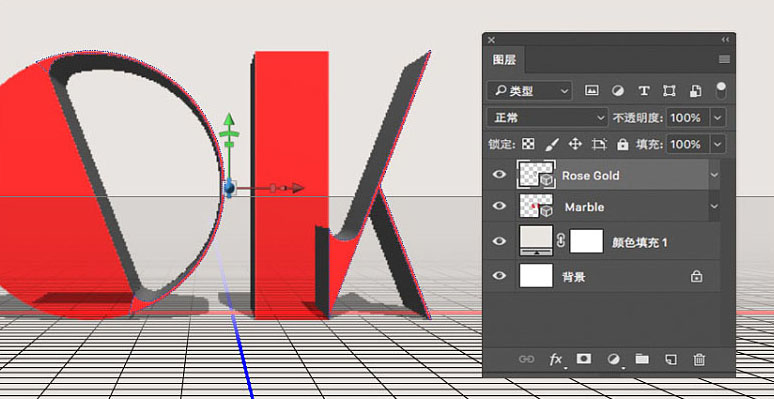Collapse the panel with double arrows
Image resolution: width=774 pixels, height=399 pixels.
(725, 40)
